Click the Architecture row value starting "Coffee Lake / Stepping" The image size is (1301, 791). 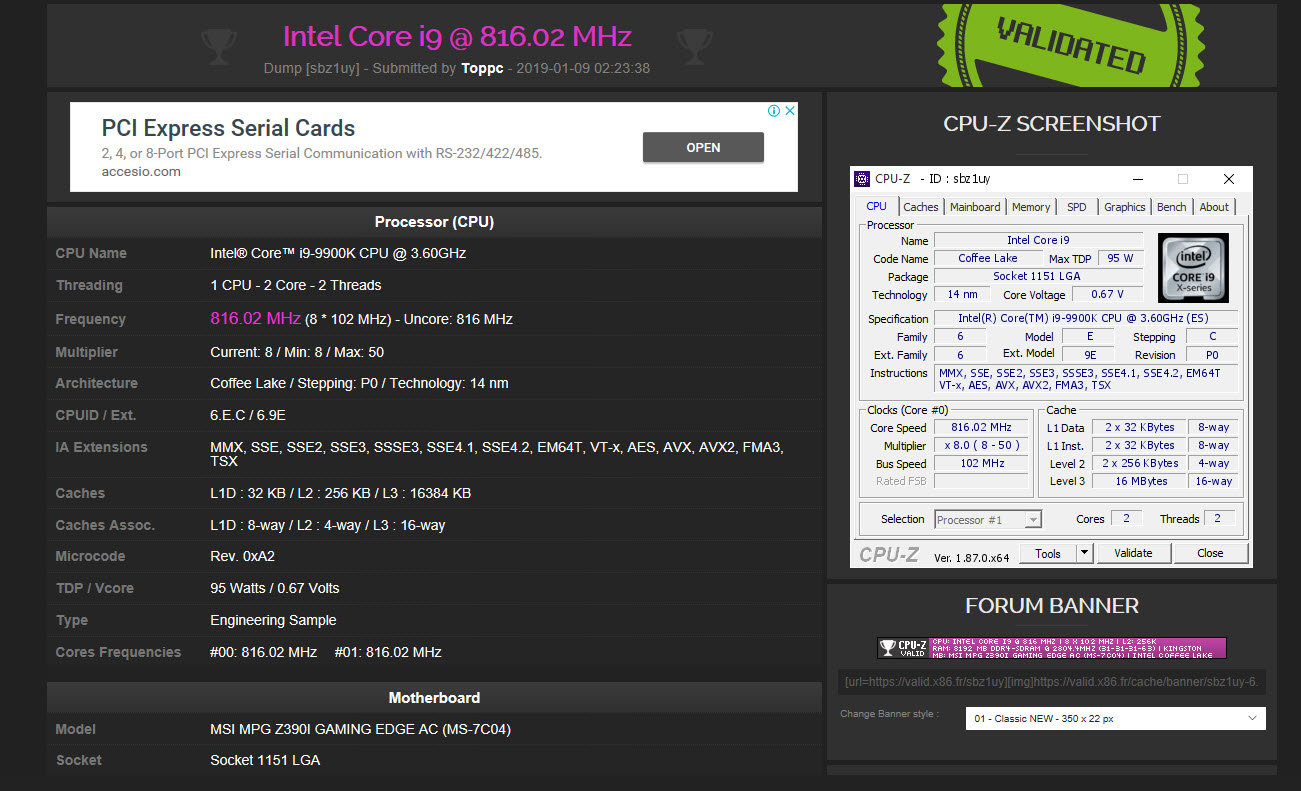[x=359, y=383]
